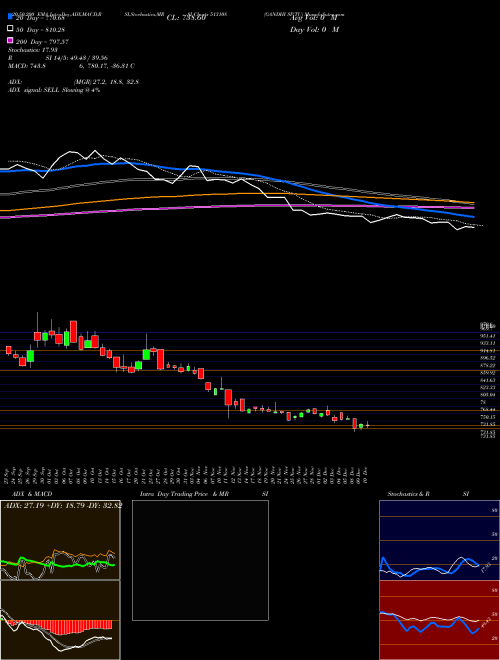Screen dimensions: 500x660
Task: Click the empty Intra Day Trading Price panel
Action: click(x=200, y=560)
